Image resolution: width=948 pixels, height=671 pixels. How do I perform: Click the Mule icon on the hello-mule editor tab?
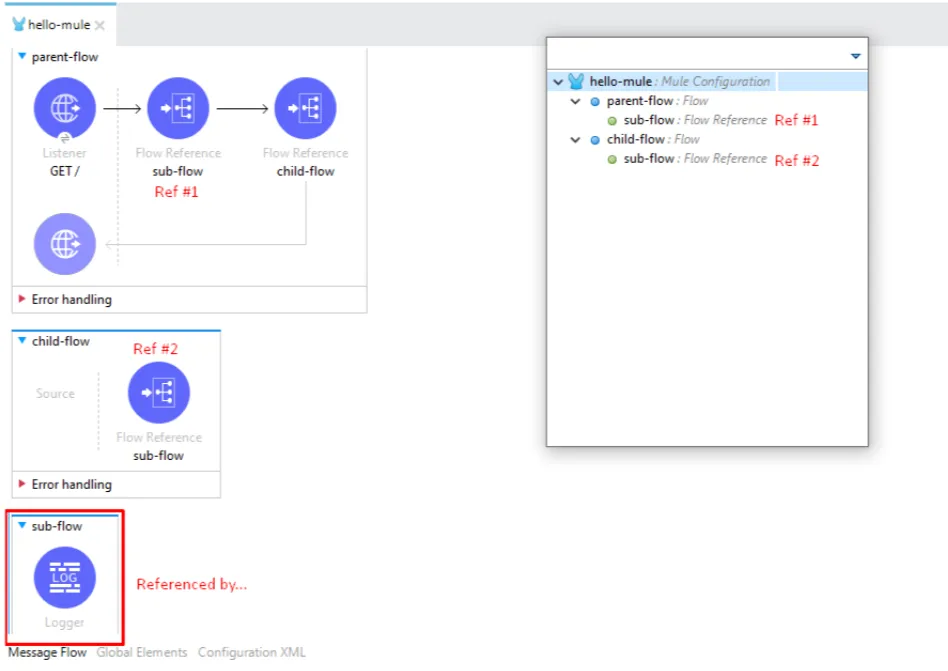click(19, 24)
